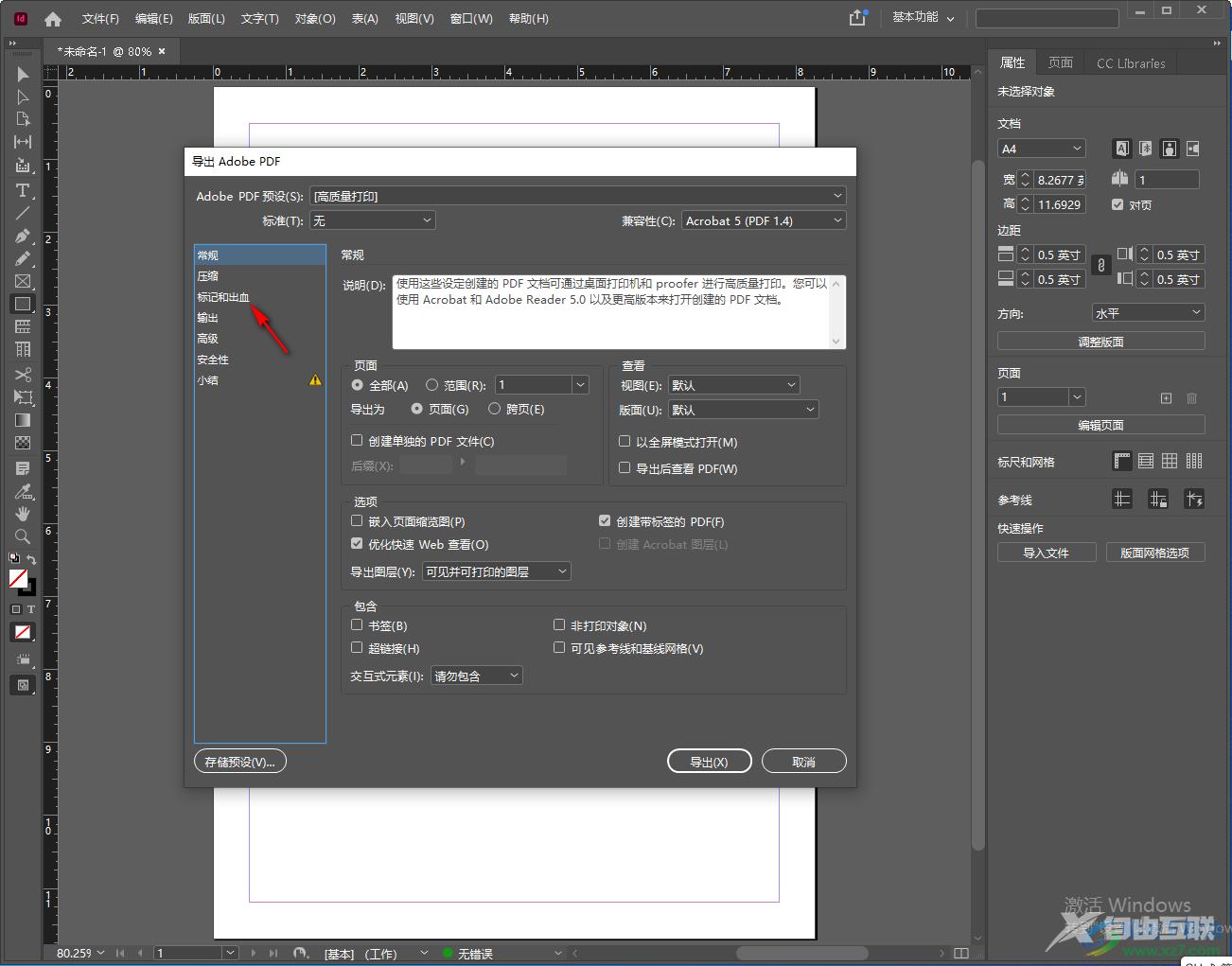Set landscape page orientation icon
Screen dimensions: 1232x966
[x=1192, y=149]
